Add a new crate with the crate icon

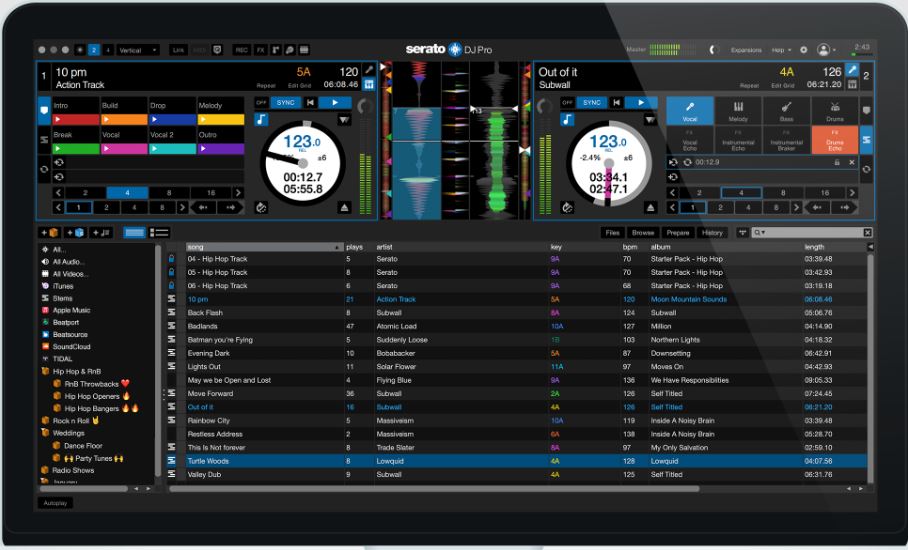point(49,233)
